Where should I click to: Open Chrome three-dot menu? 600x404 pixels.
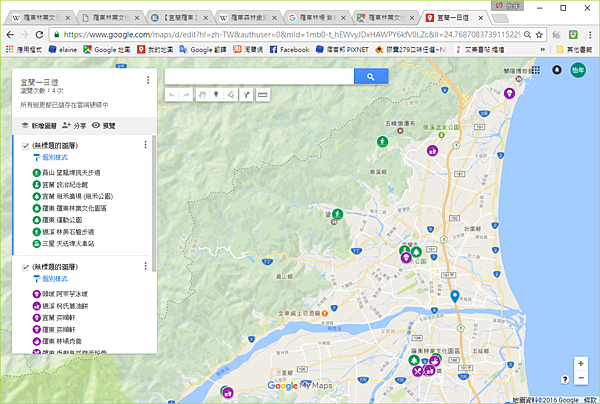[x=590, y=35]
